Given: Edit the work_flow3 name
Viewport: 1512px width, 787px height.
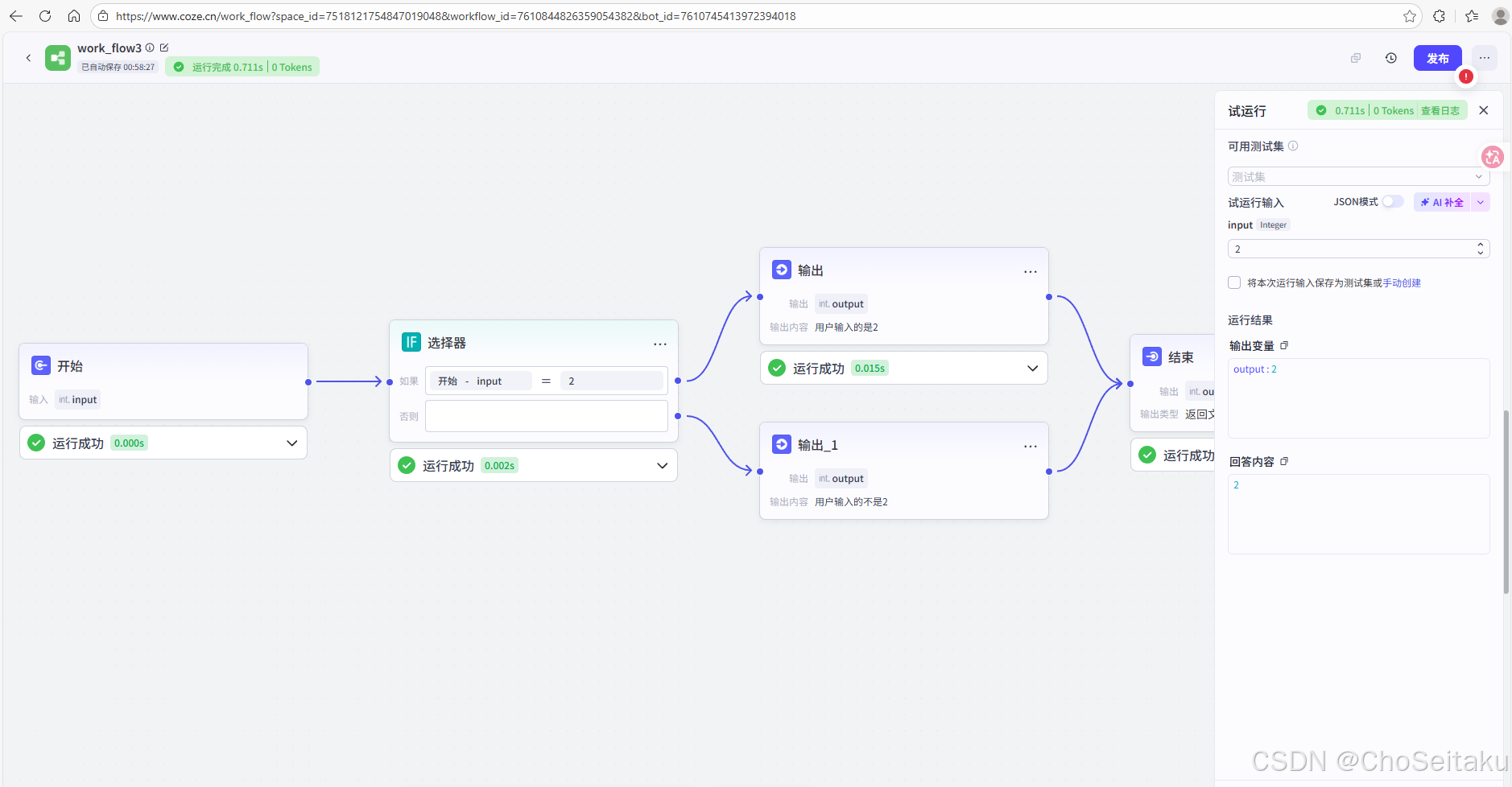Looking at the screenshot, I should pos(164,47).
